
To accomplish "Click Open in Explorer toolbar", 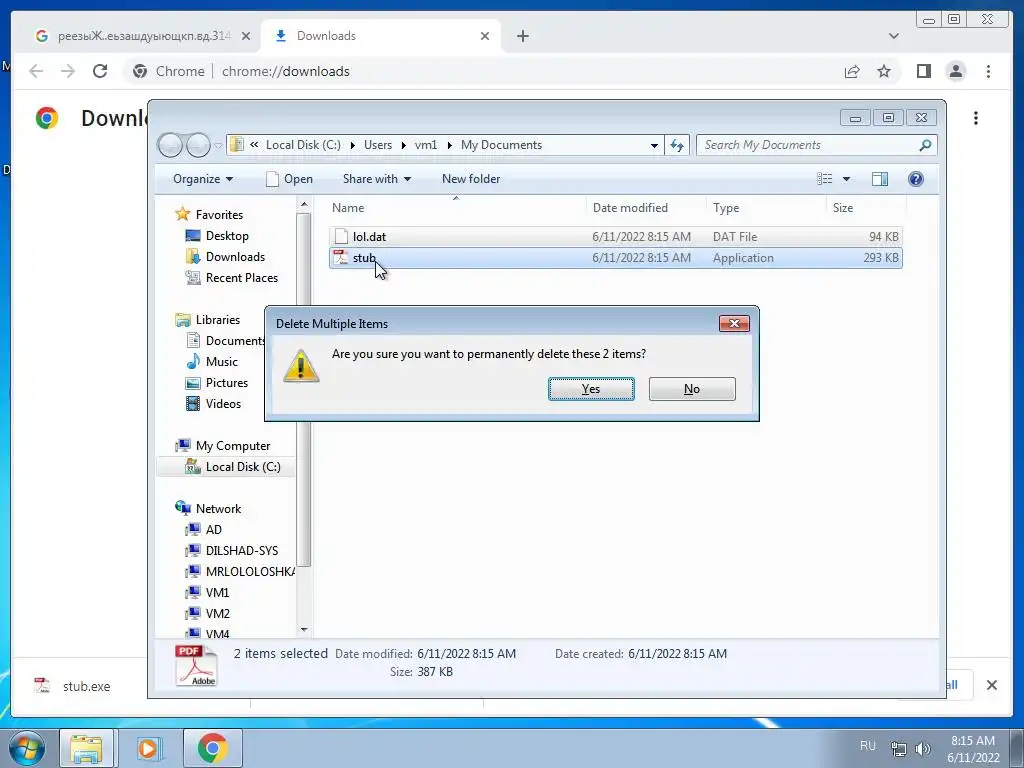I will [x=290, y=179].
